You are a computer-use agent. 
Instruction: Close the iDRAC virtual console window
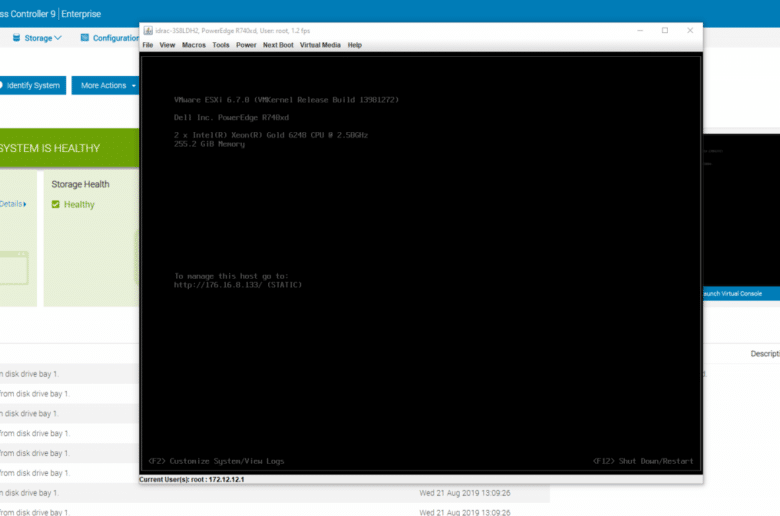click(690, 30)
